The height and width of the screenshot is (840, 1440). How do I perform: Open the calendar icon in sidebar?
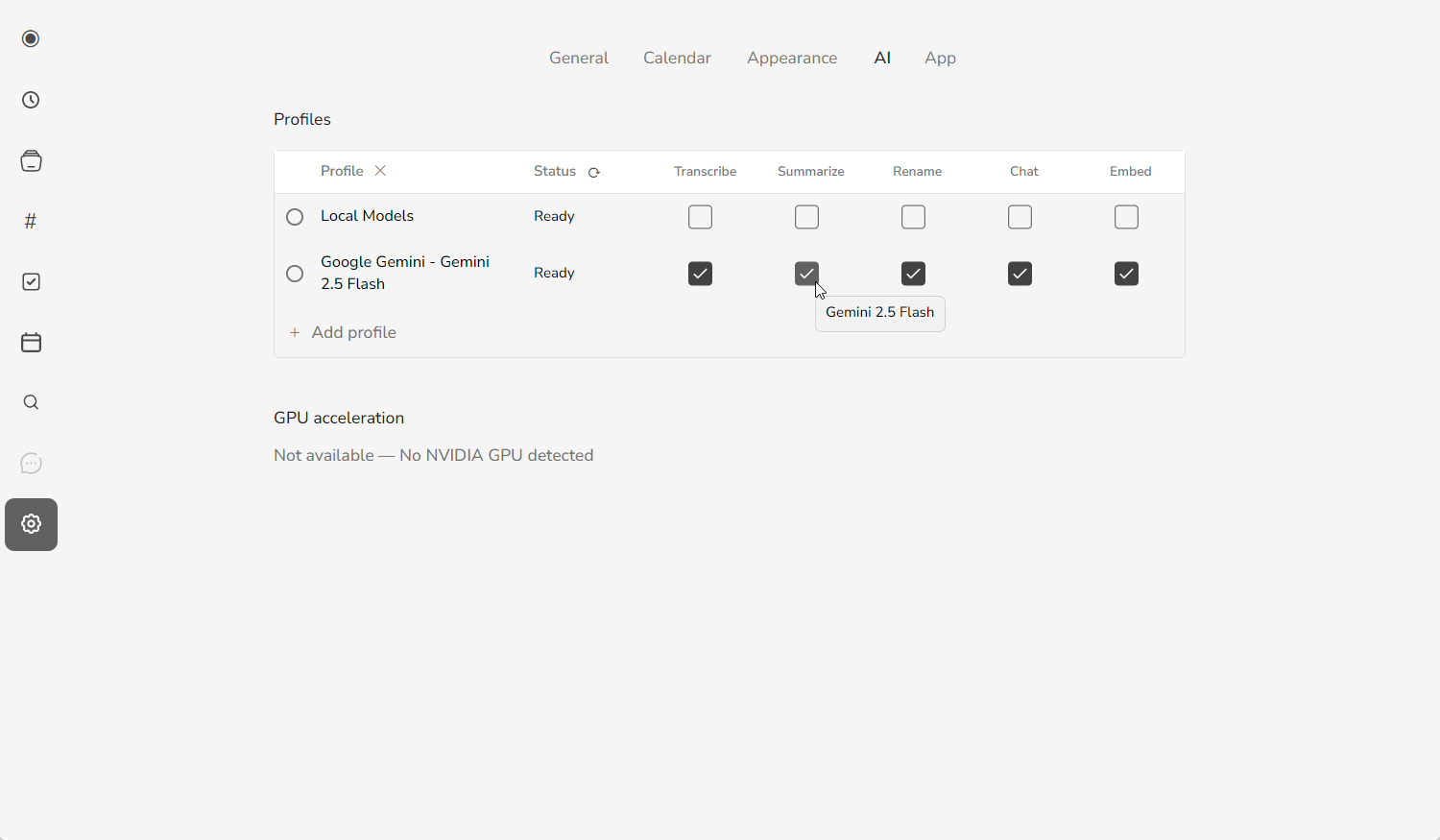tap(31, 342)
